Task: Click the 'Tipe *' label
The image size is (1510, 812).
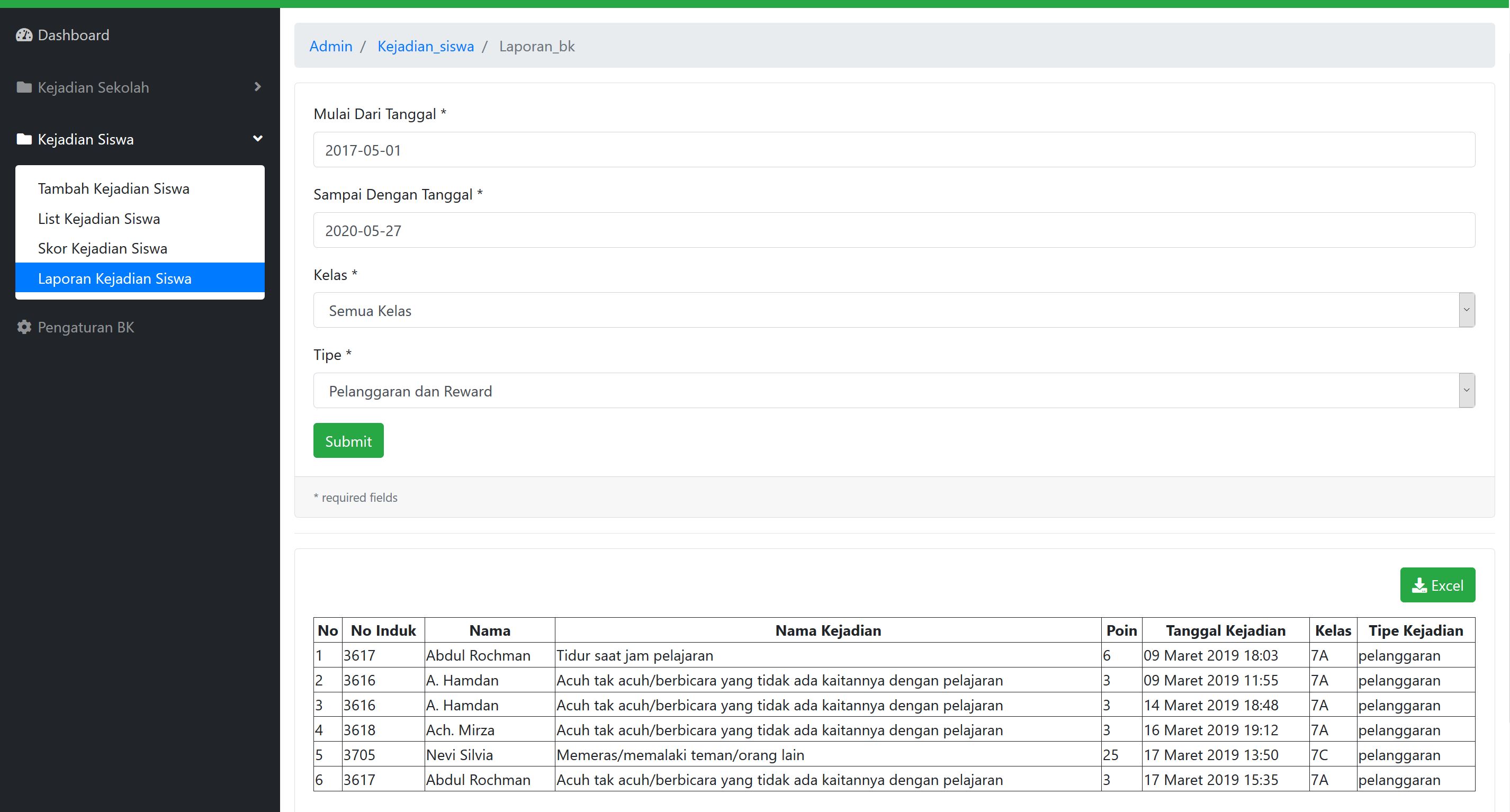Action: point(332,355)
